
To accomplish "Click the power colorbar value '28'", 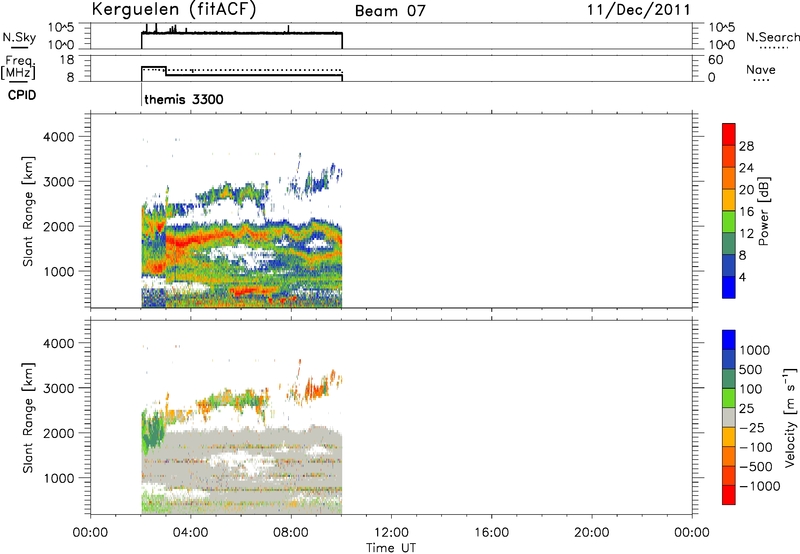I will click(x=746, y=146).
